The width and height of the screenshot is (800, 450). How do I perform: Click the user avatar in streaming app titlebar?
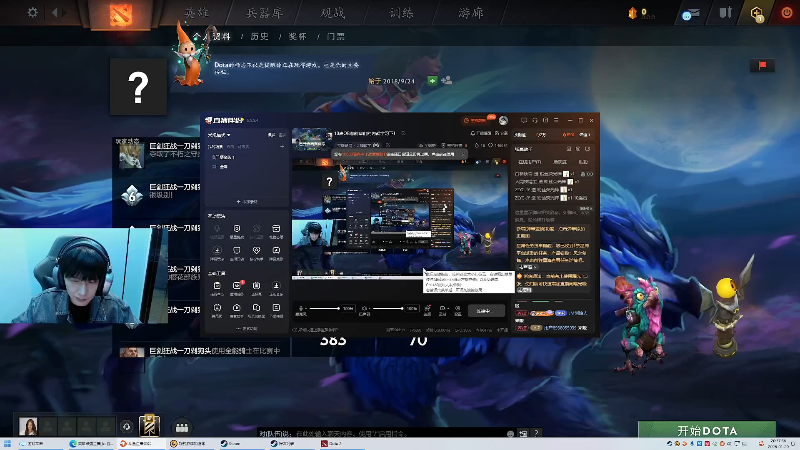504,120
